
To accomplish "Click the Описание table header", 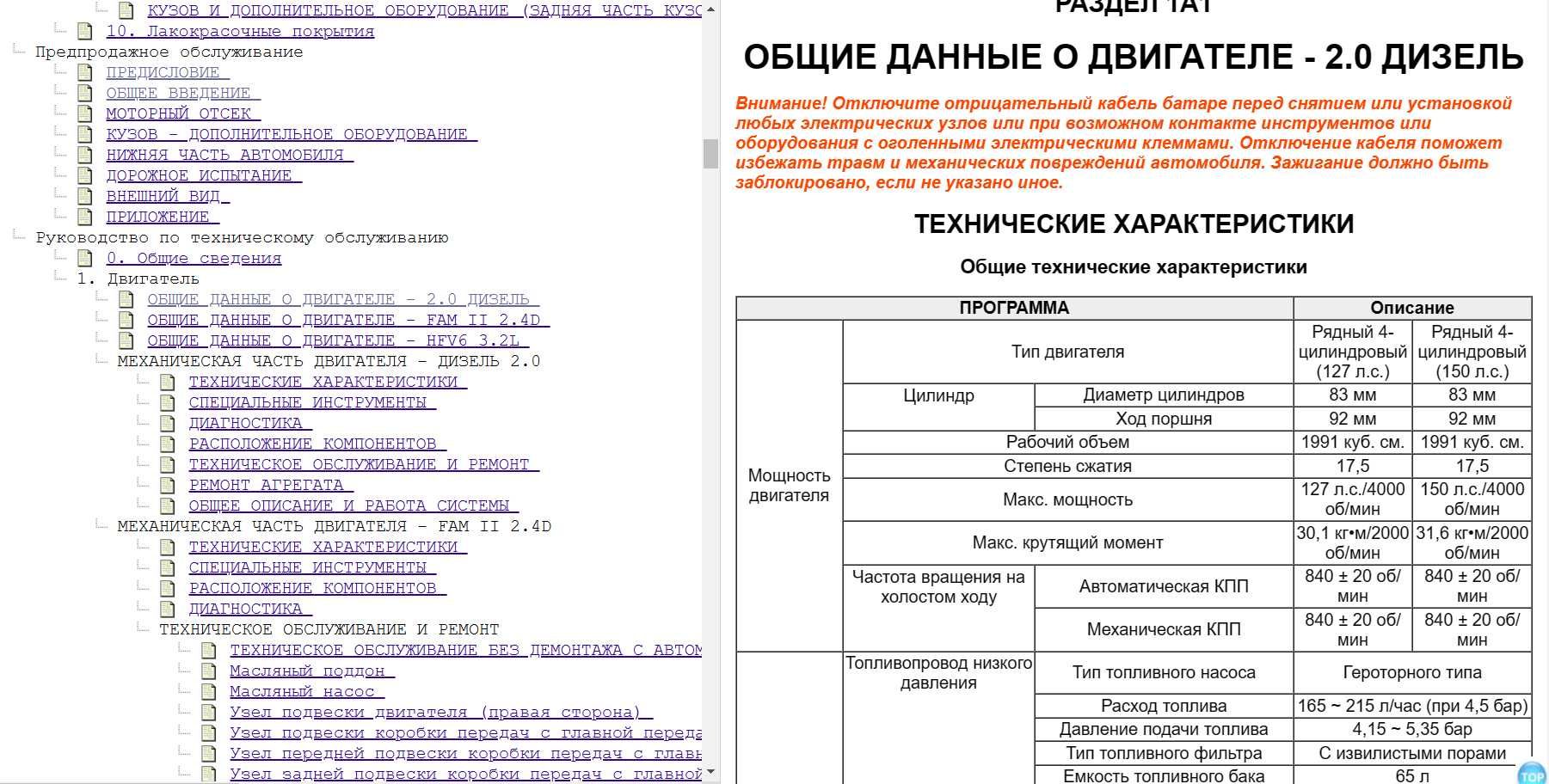I will click(1412, 308).
